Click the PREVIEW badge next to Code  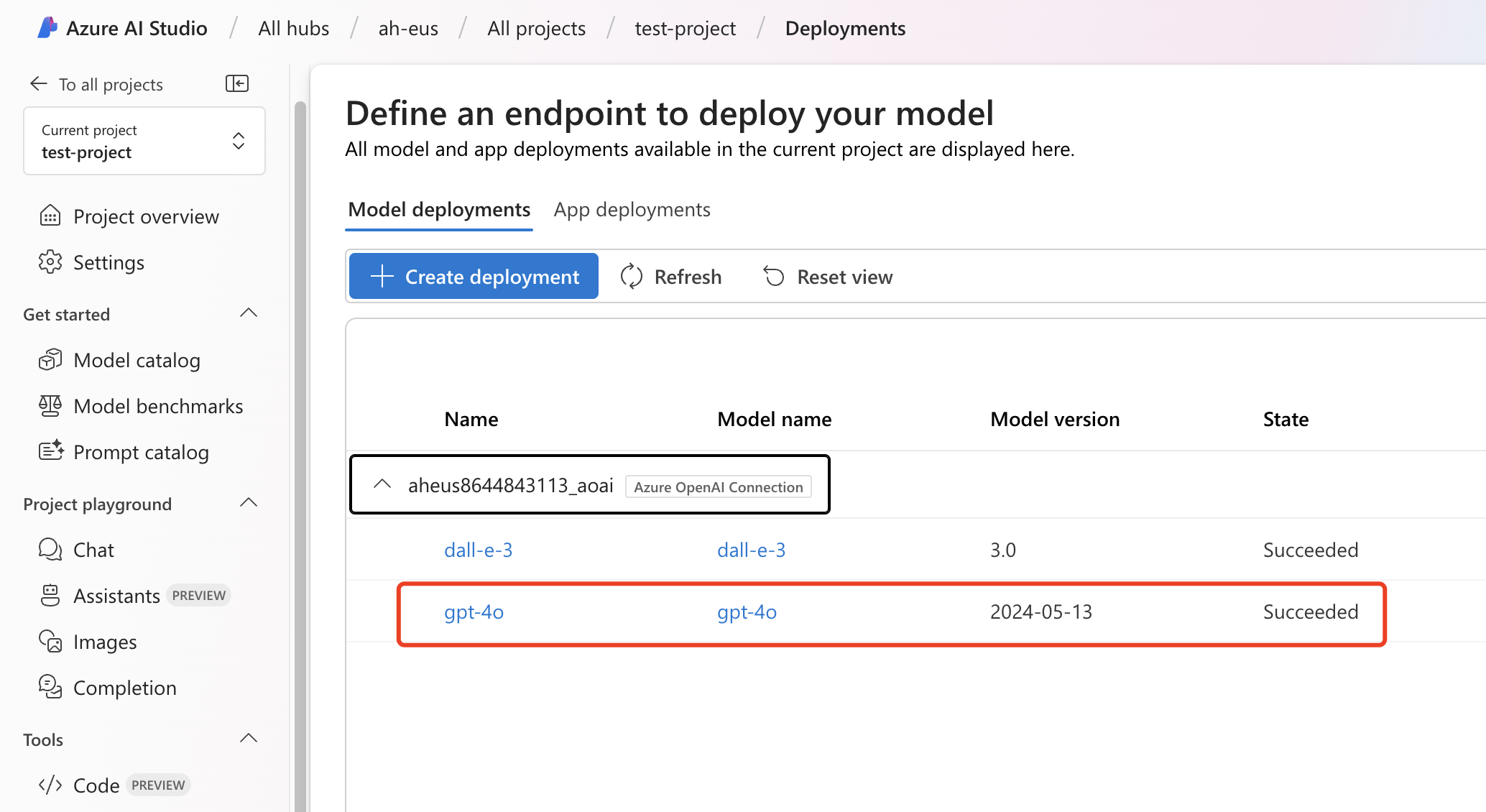[x=158, y=785]
